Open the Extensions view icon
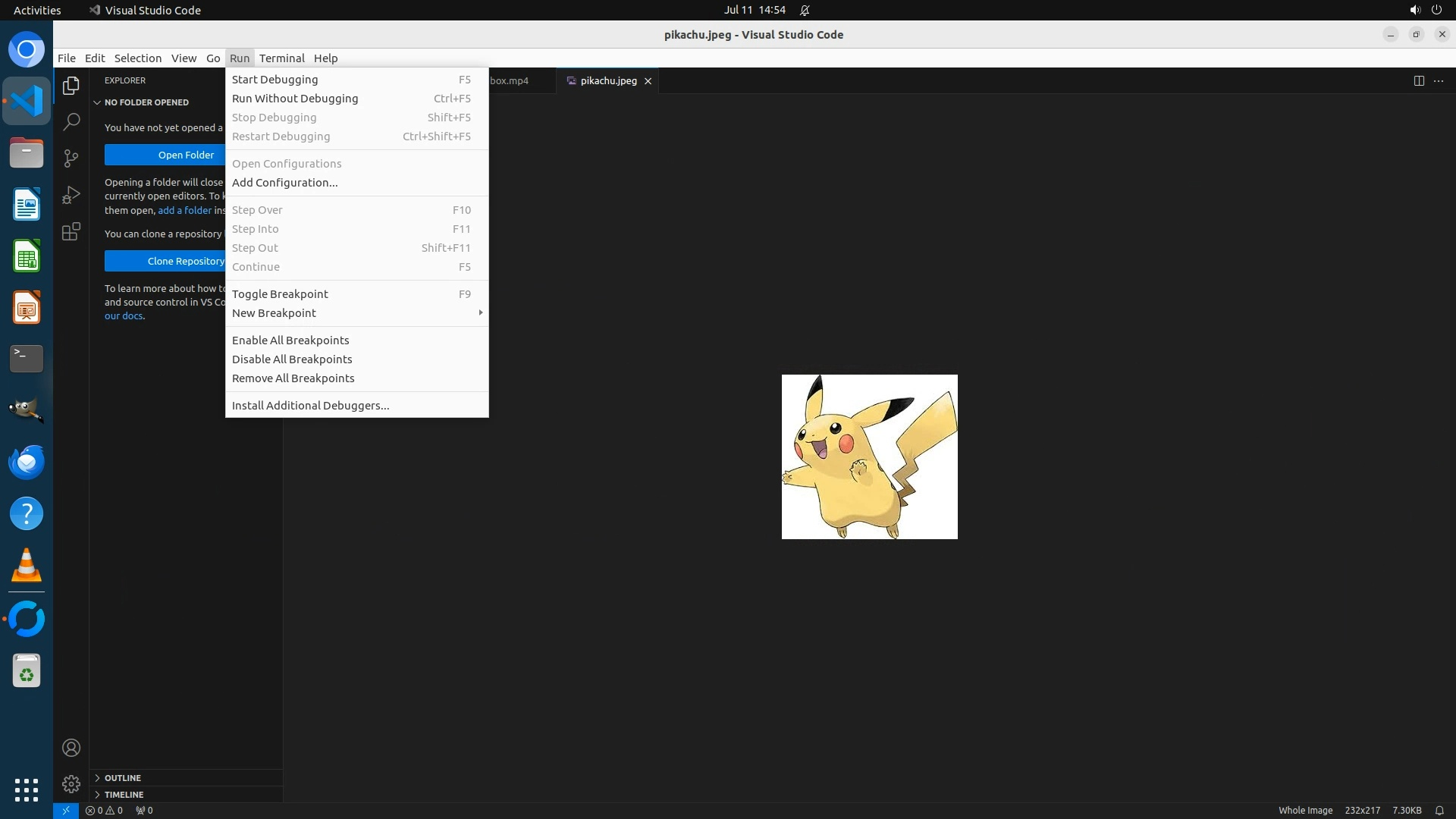This screenshot has height=819, width=1456. 71,231
